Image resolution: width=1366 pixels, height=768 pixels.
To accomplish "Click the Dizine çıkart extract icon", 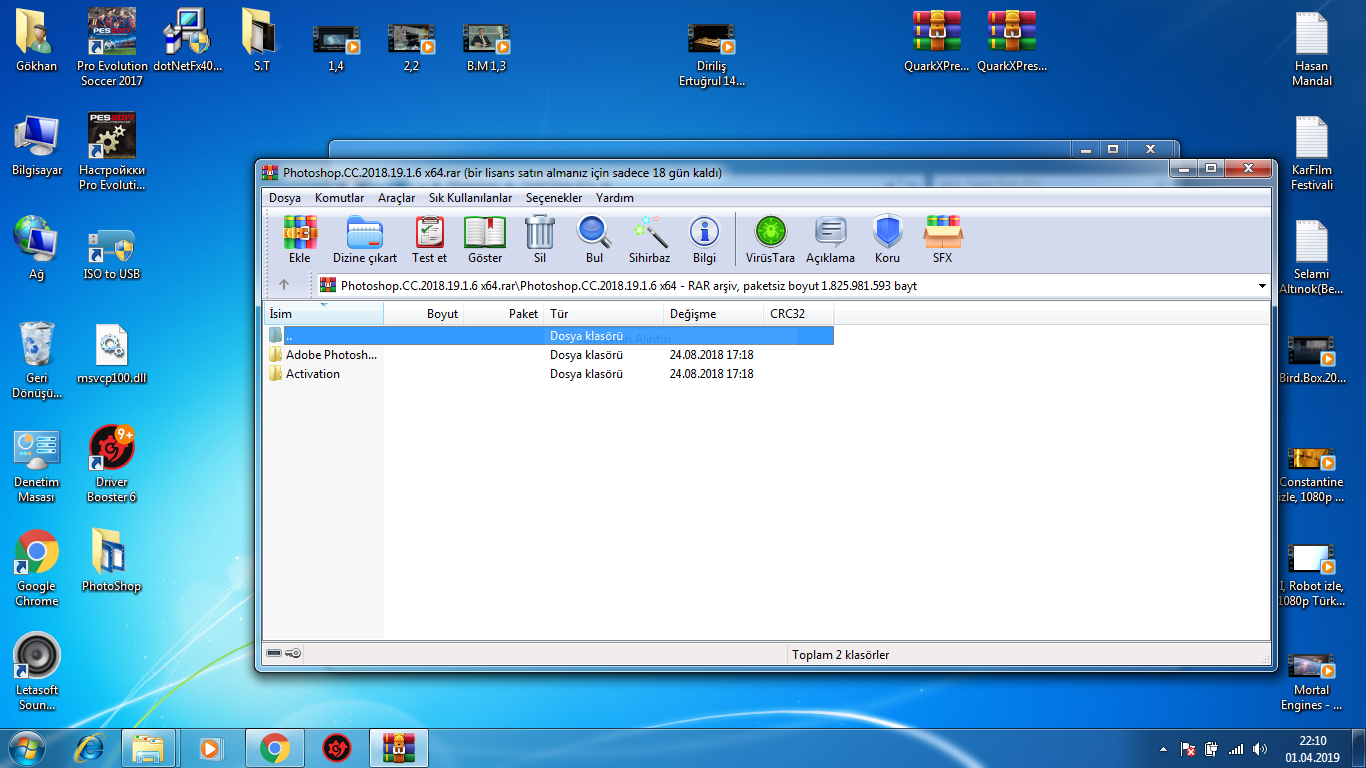I will 365,240.
